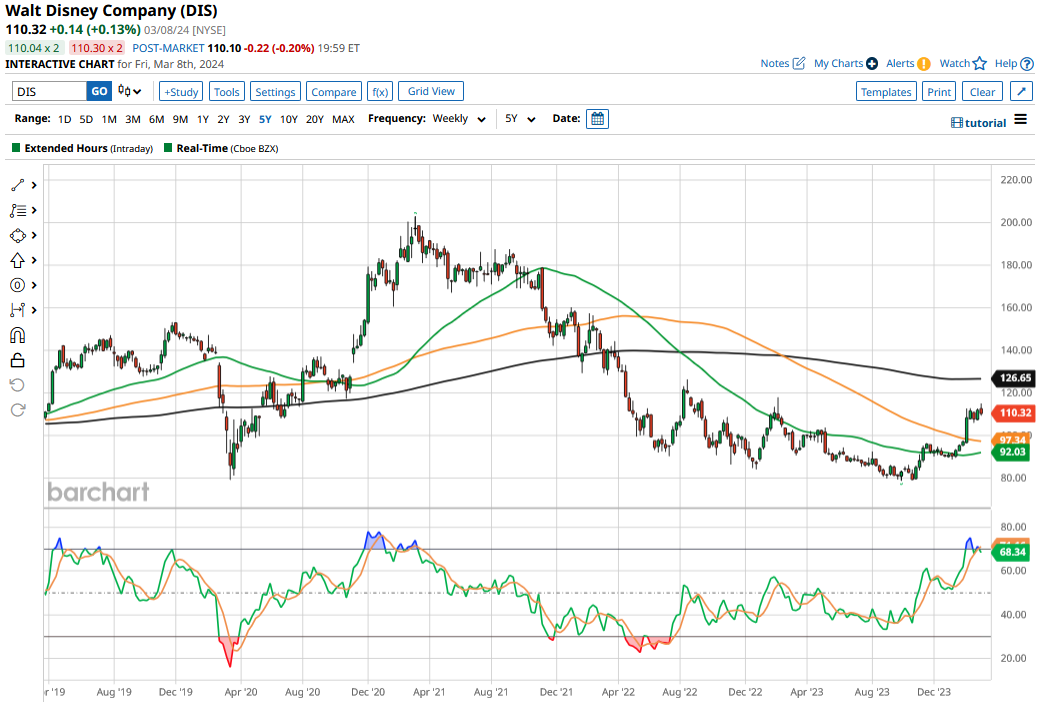Open the Weekly frequency dropdown
This screenshot has width=1044, height=708.
click(x=459, y=119)
